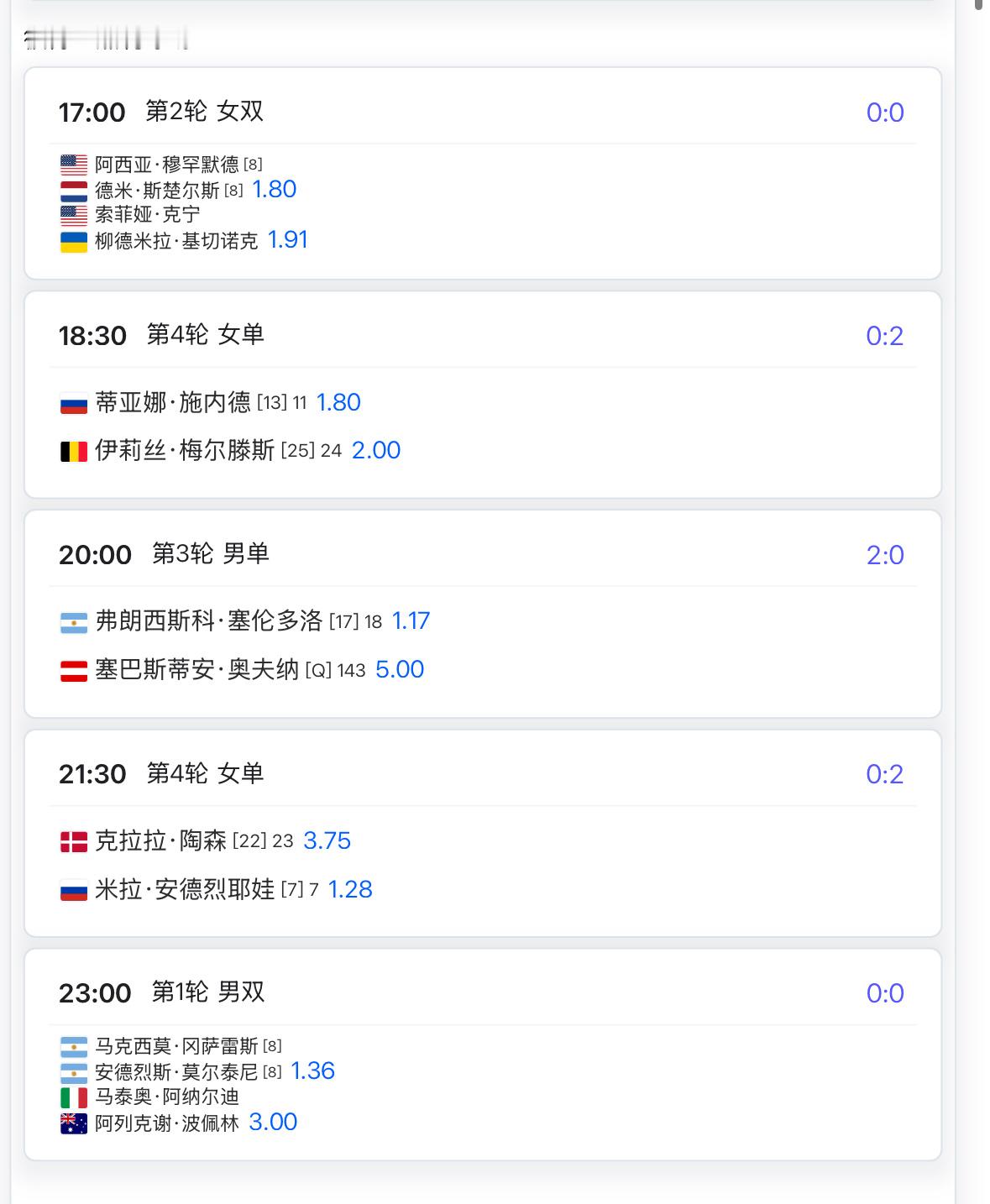This screenshot has height=1204, width=990.
Task: Click the Danish flag beside 克拉拉·陶森
Action: point(74,841)
